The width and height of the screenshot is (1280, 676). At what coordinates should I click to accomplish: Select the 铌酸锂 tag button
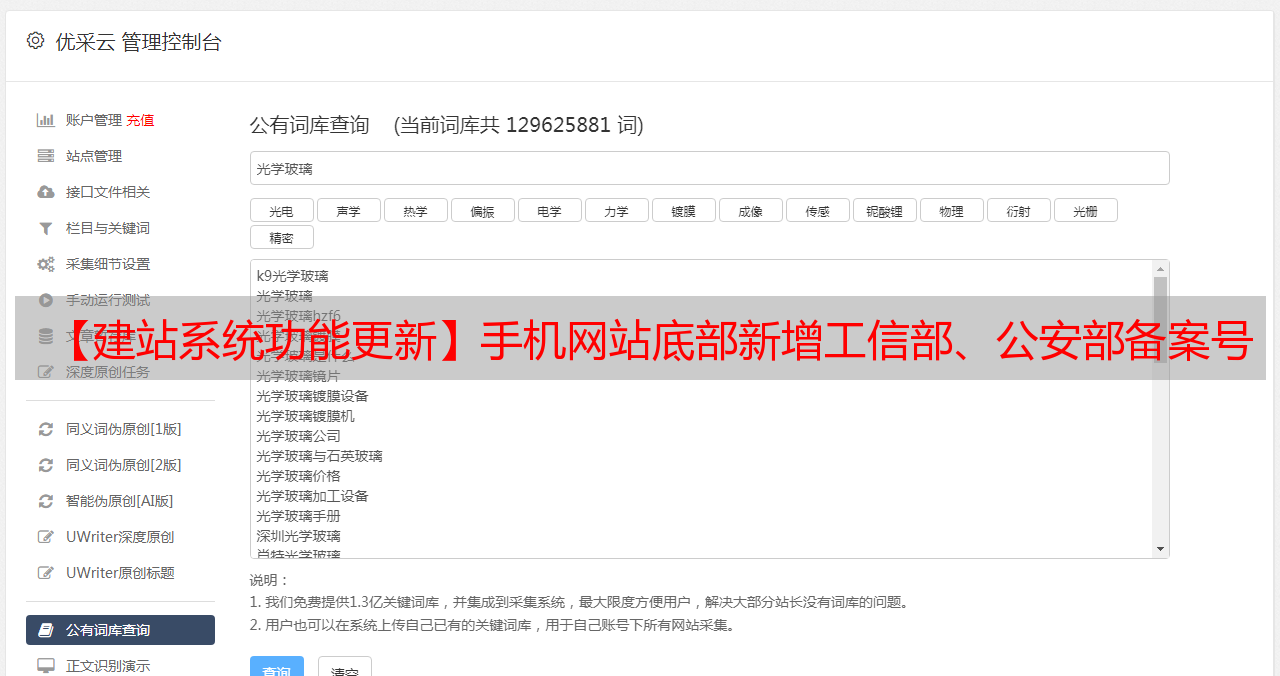tap(885, 210)
